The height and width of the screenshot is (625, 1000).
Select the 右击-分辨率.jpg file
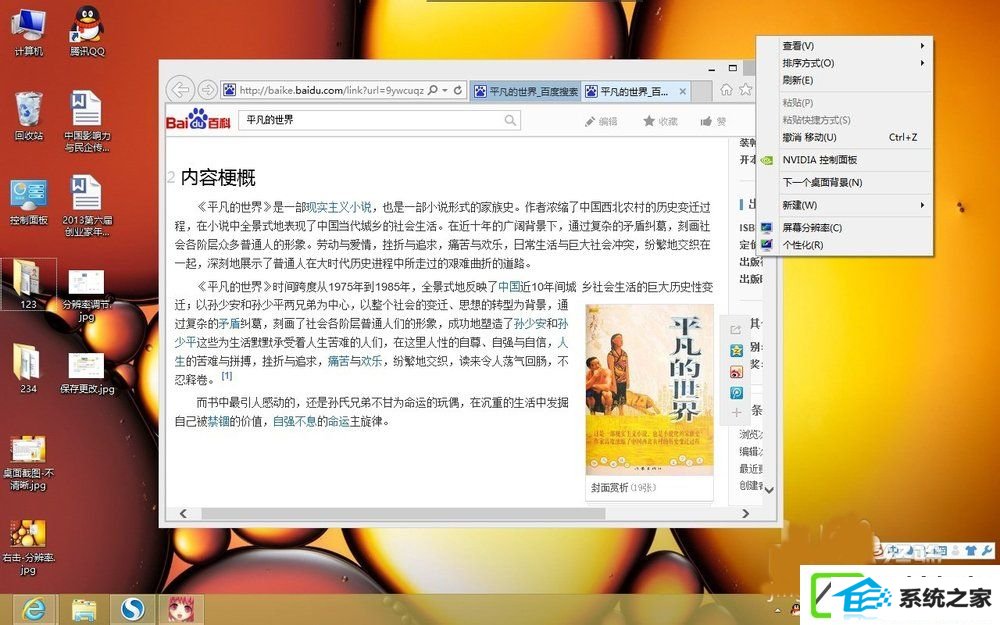tap(28, 547)
